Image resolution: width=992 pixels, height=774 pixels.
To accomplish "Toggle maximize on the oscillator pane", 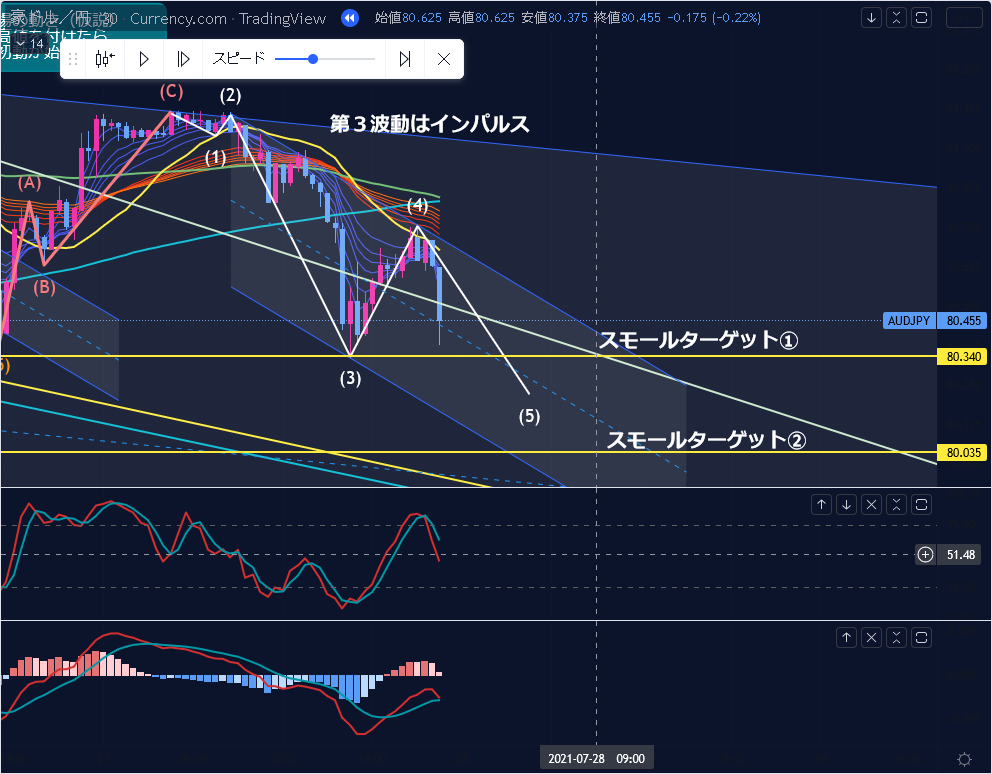I will point(921,505).
